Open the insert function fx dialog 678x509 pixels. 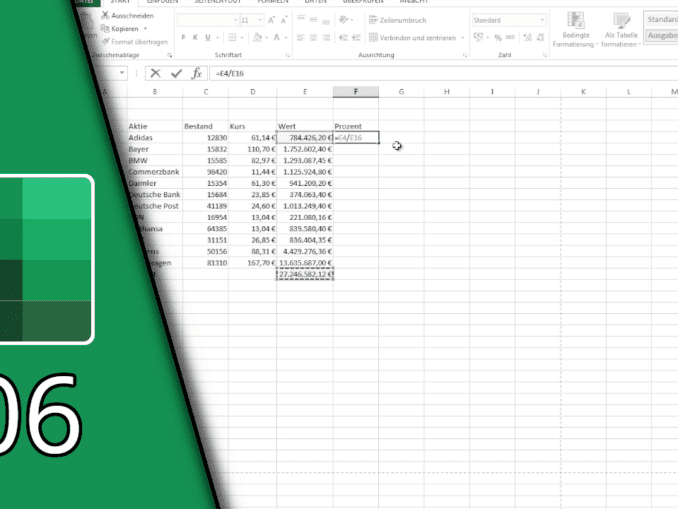point(197,74)
